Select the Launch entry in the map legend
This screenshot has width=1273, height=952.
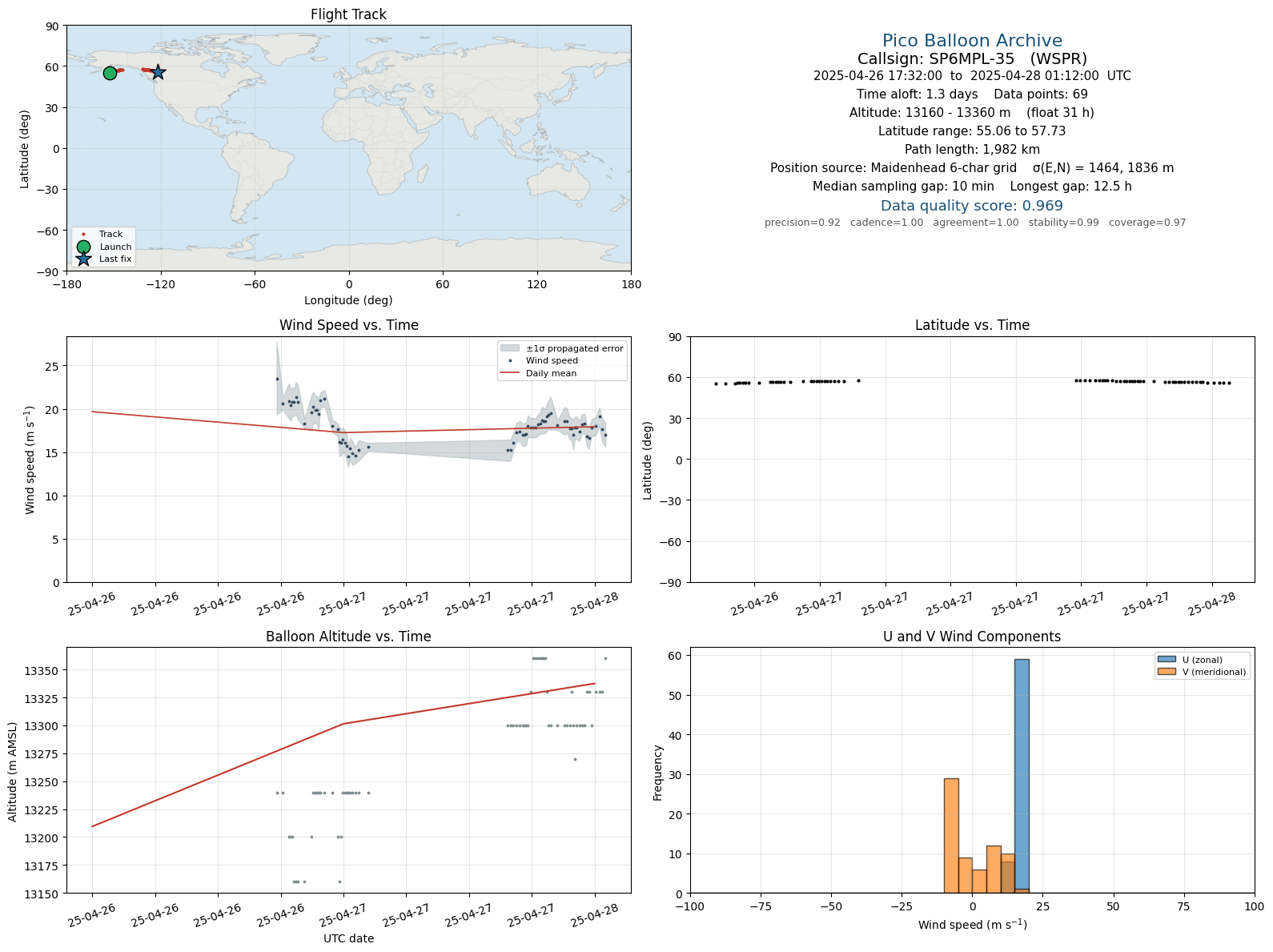102,247
